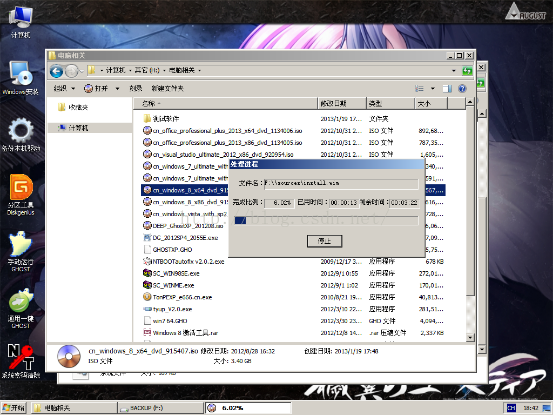Sort files by the Name column header

tap(225, 103)
